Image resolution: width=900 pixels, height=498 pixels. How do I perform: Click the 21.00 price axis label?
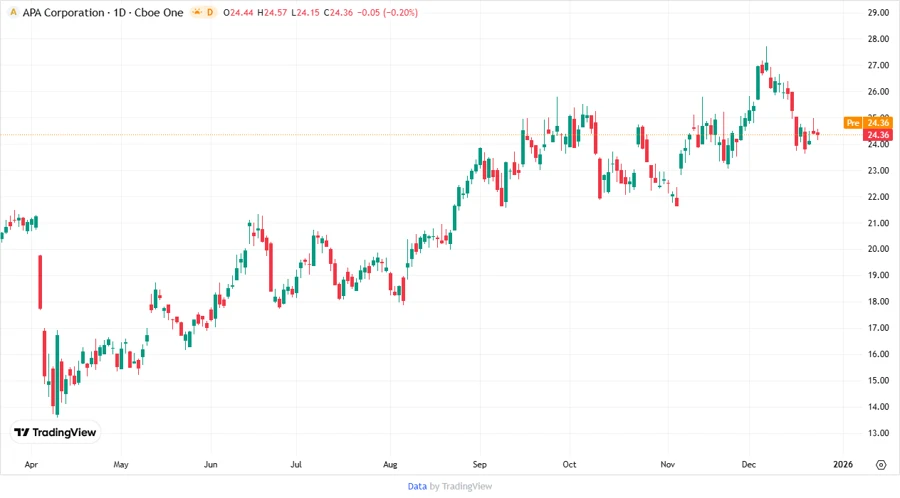(878, 223)
